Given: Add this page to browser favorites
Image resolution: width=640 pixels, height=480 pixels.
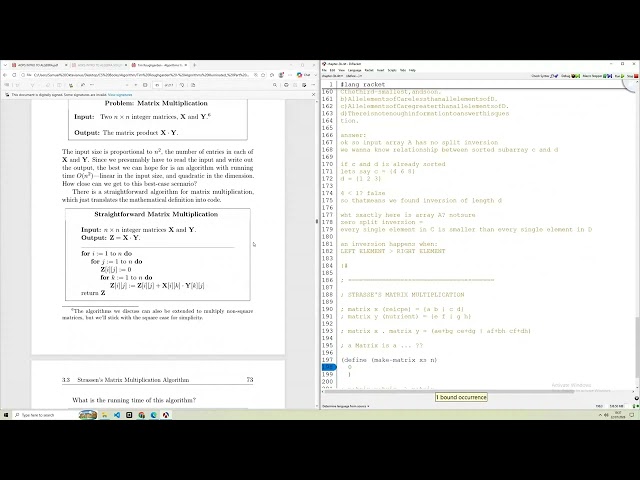Looking at the screenshot, I should pyautogui.click(x=263, y=75).
